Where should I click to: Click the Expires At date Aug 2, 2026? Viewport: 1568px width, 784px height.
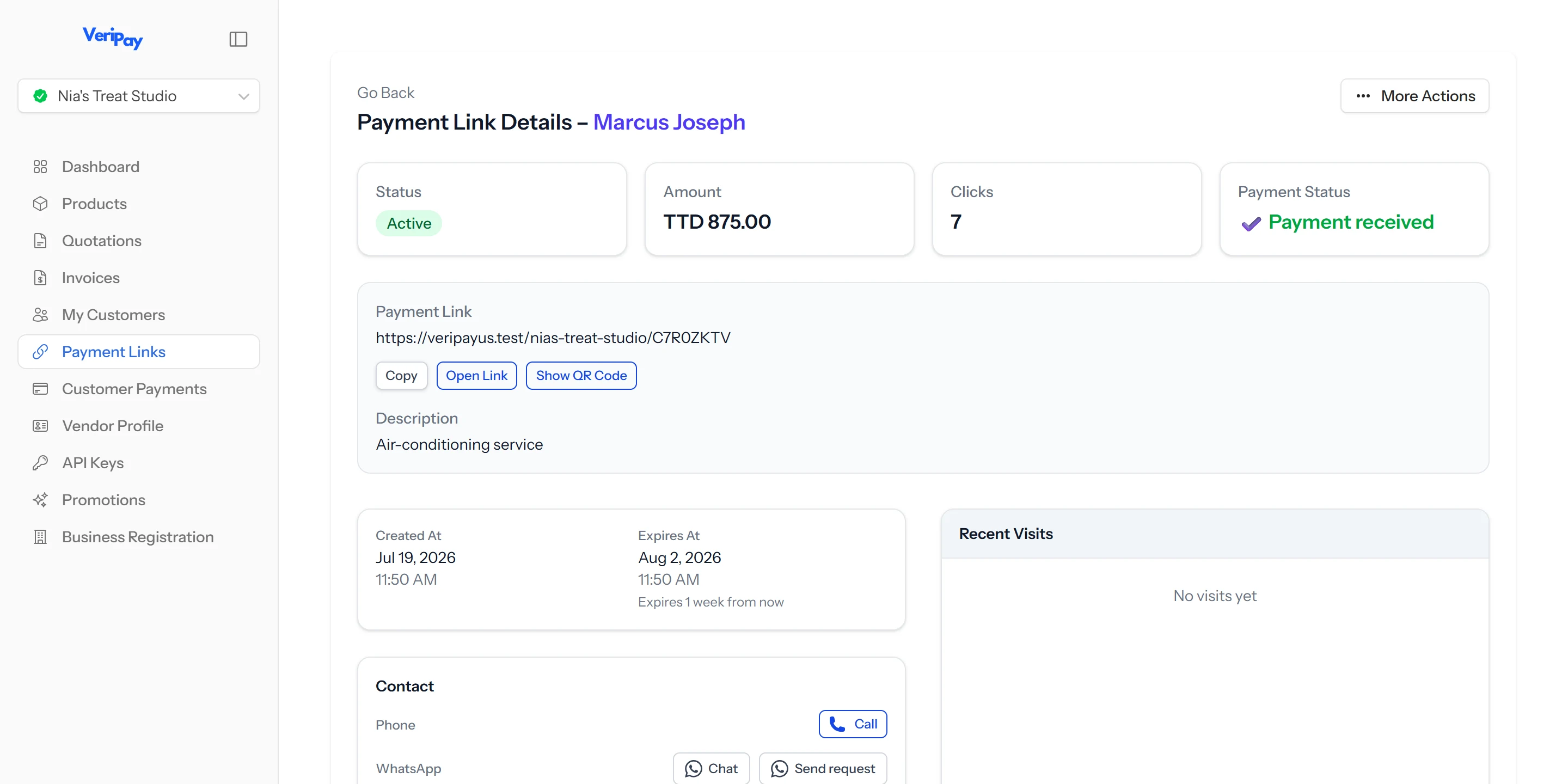679,558
